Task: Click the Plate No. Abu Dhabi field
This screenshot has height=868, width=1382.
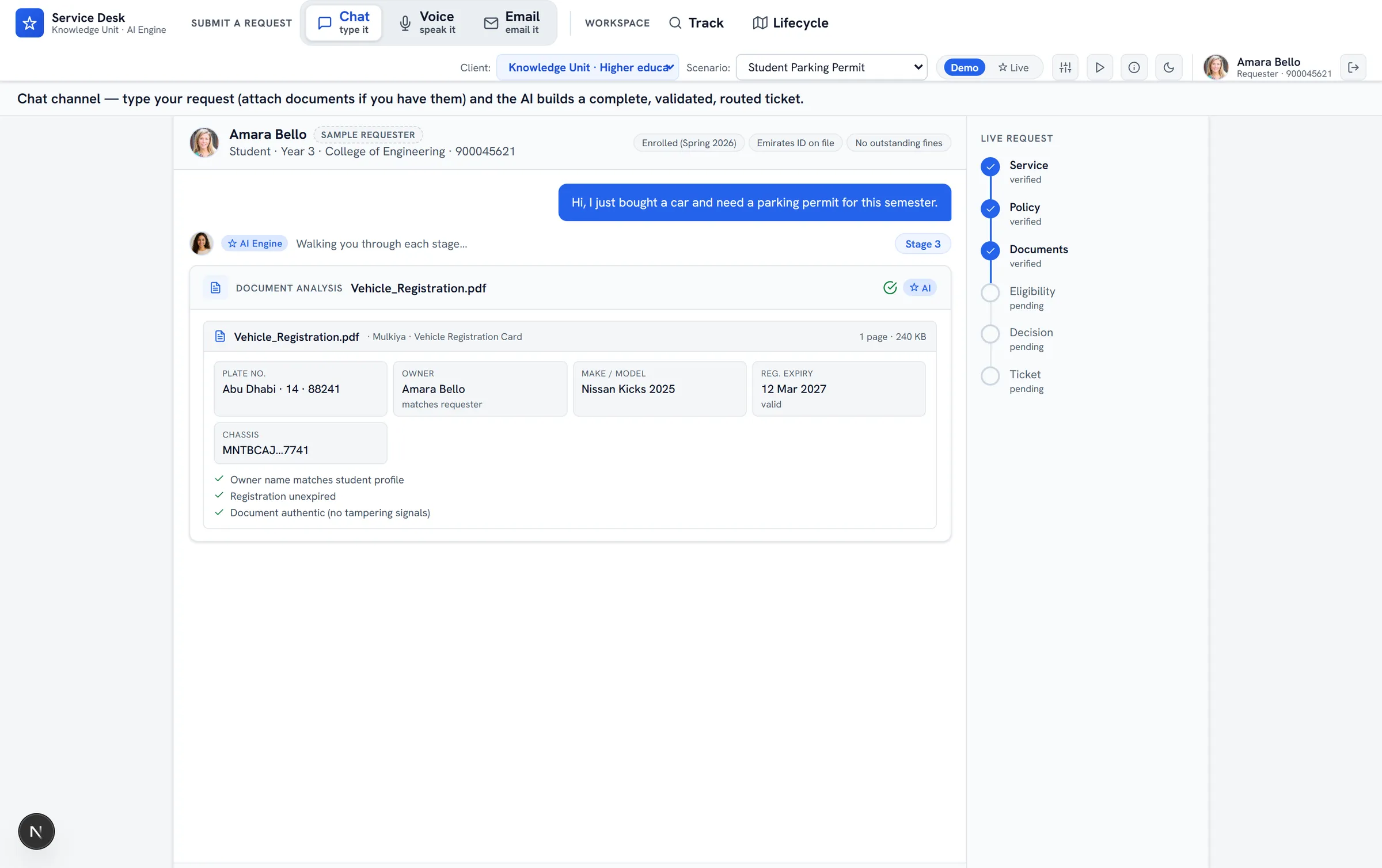Action: [x=301, y=389]
